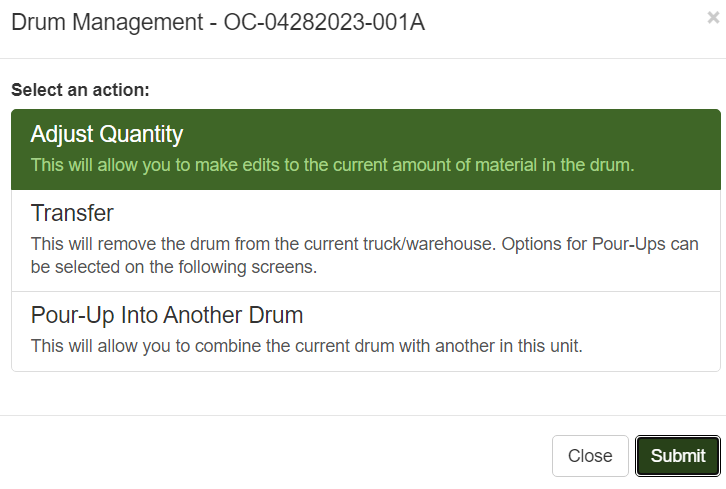Click the 'Pour-Up Into Another Drum' heading
The image size is (726, 489).
point(167,316)
